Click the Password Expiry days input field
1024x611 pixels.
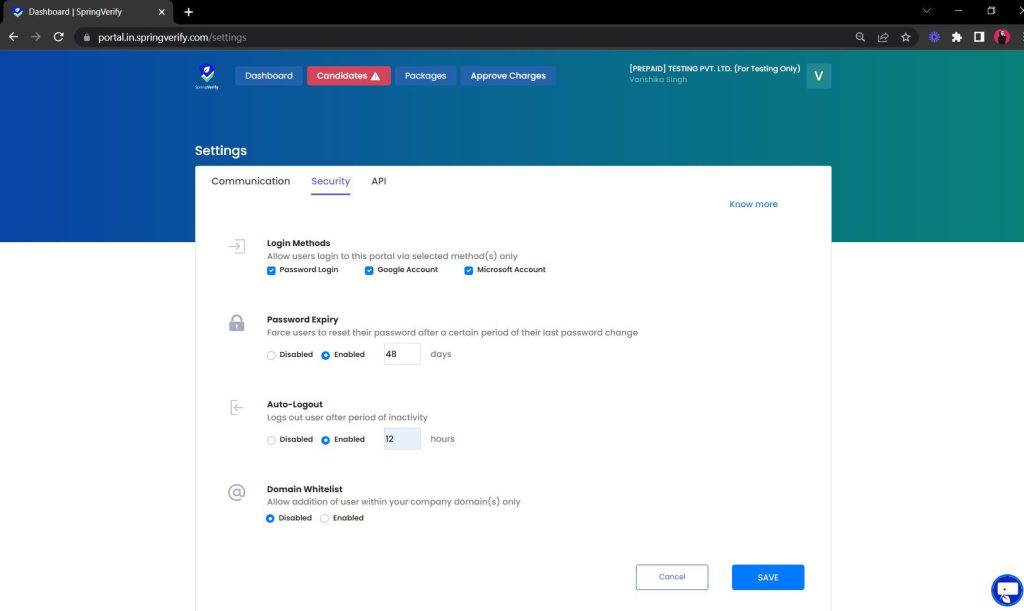click(401, 353)
